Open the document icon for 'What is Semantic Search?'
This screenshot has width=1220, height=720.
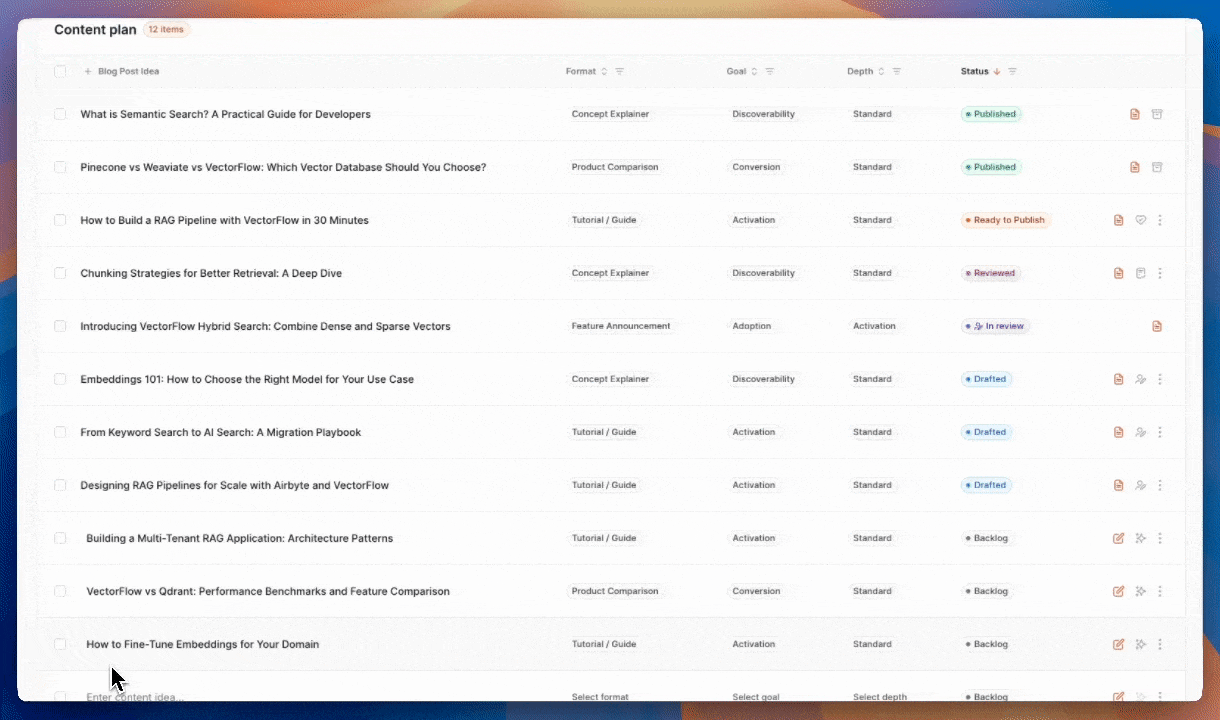coord(1134,114)
